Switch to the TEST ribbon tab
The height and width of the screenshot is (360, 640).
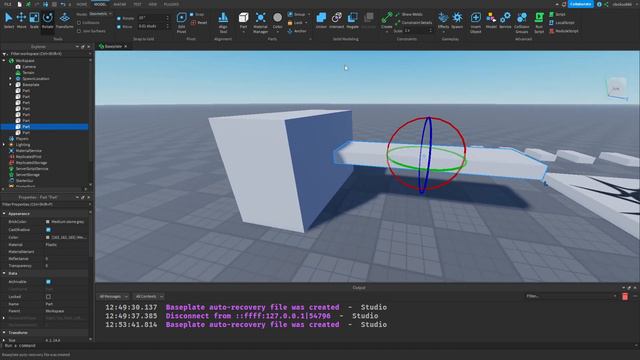(x=137, y=4)
